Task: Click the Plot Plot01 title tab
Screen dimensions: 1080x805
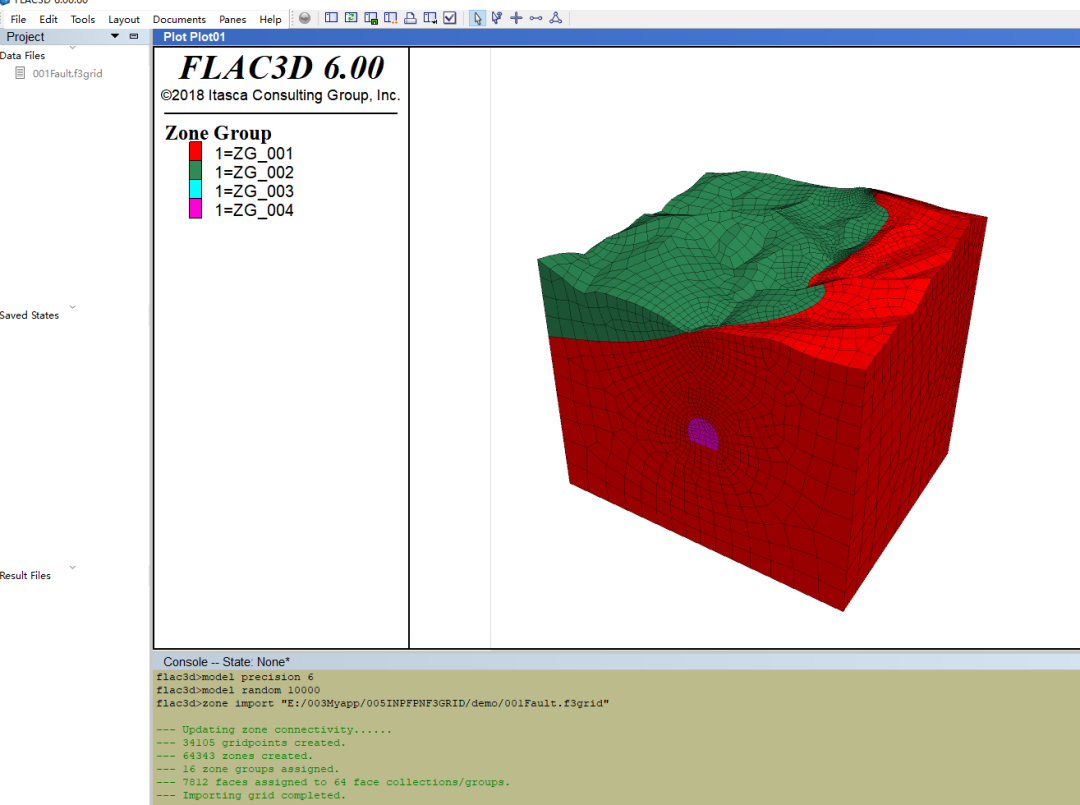Action: (194, 37)
